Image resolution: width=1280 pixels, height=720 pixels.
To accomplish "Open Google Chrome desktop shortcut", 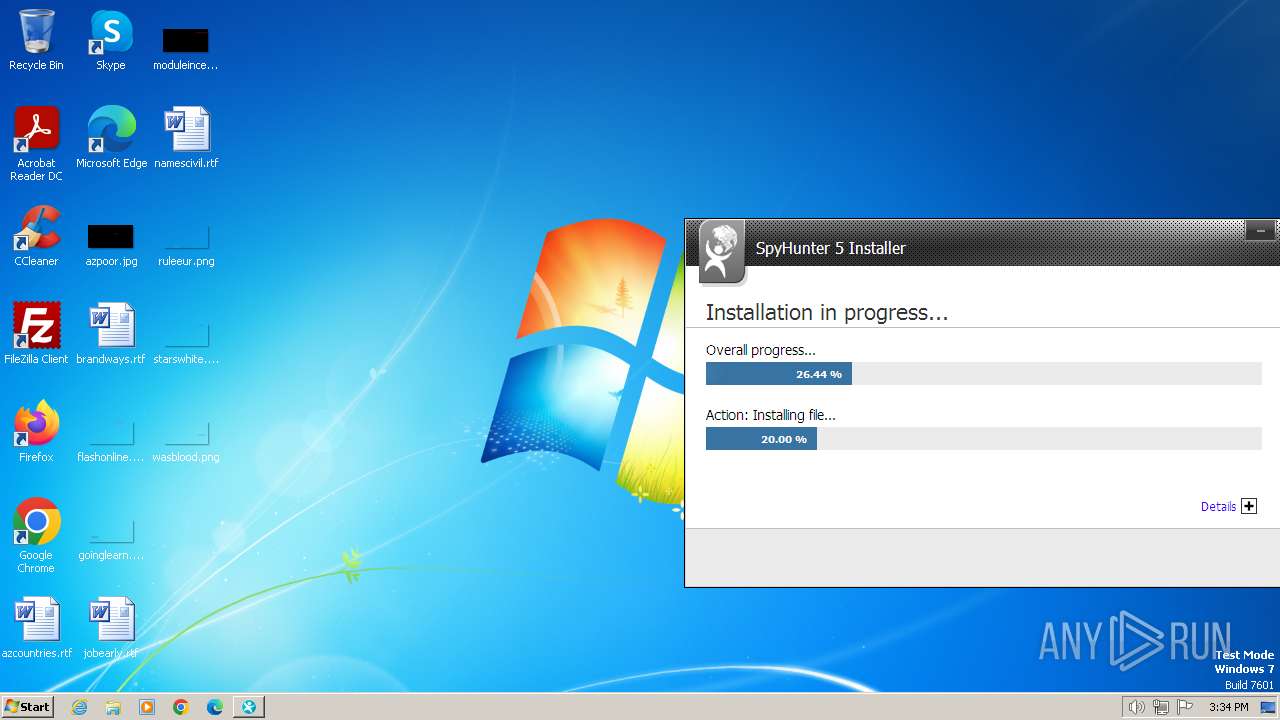I will tap(36, 535).
